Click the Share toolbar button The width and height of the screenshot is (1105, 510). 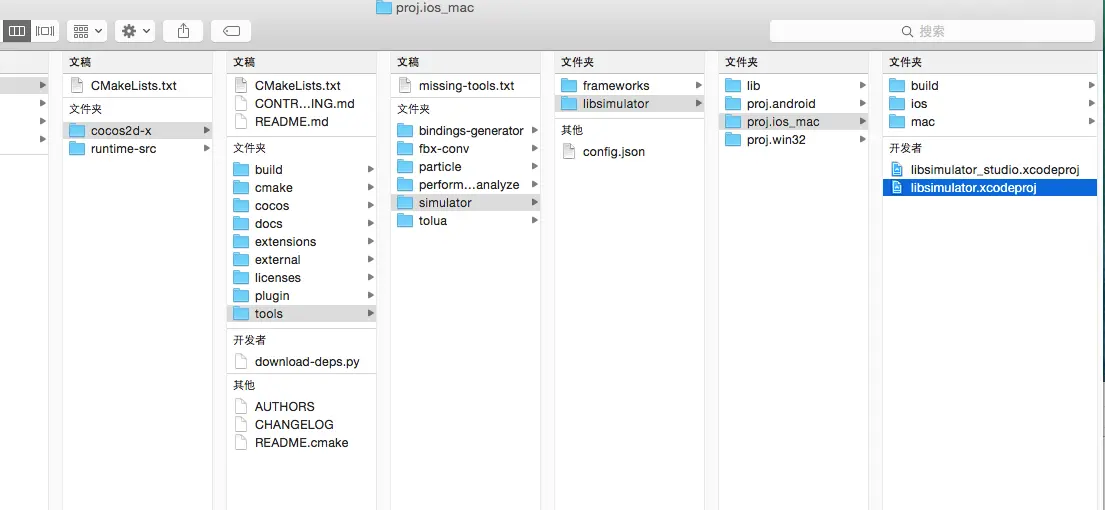[183, 31]
